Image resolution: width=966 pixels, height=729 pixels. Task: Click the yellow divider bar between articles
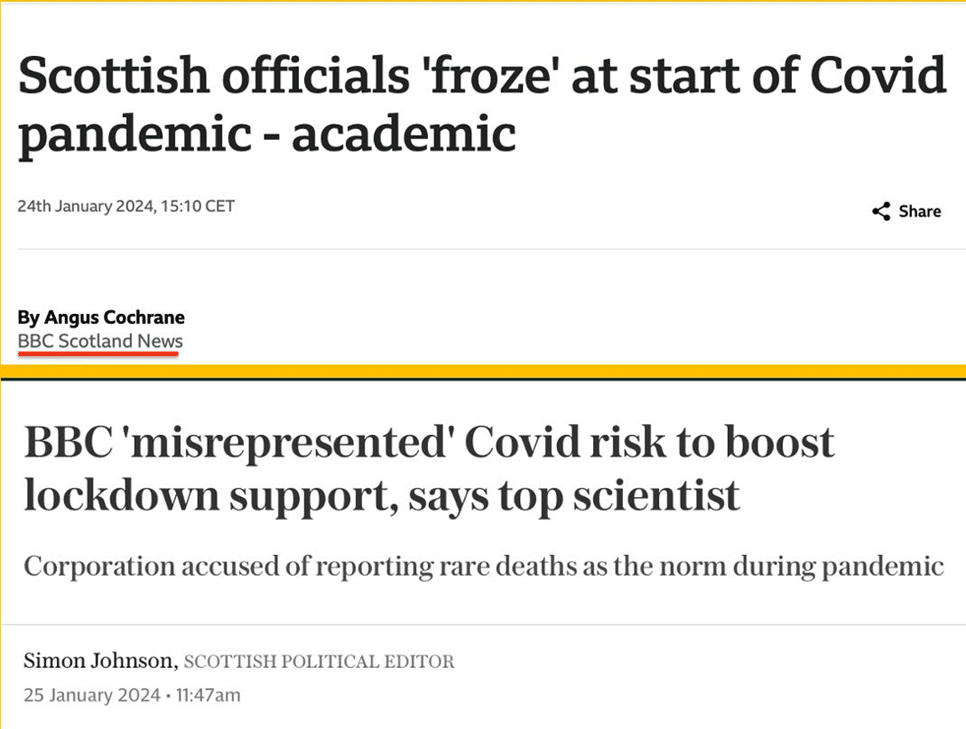tap(483, 372)
